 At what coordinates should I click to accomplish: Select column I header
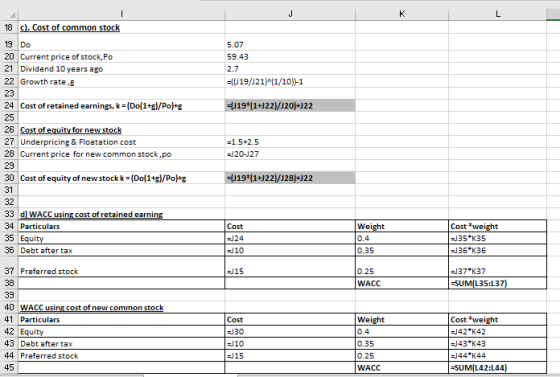coord(122,14)
